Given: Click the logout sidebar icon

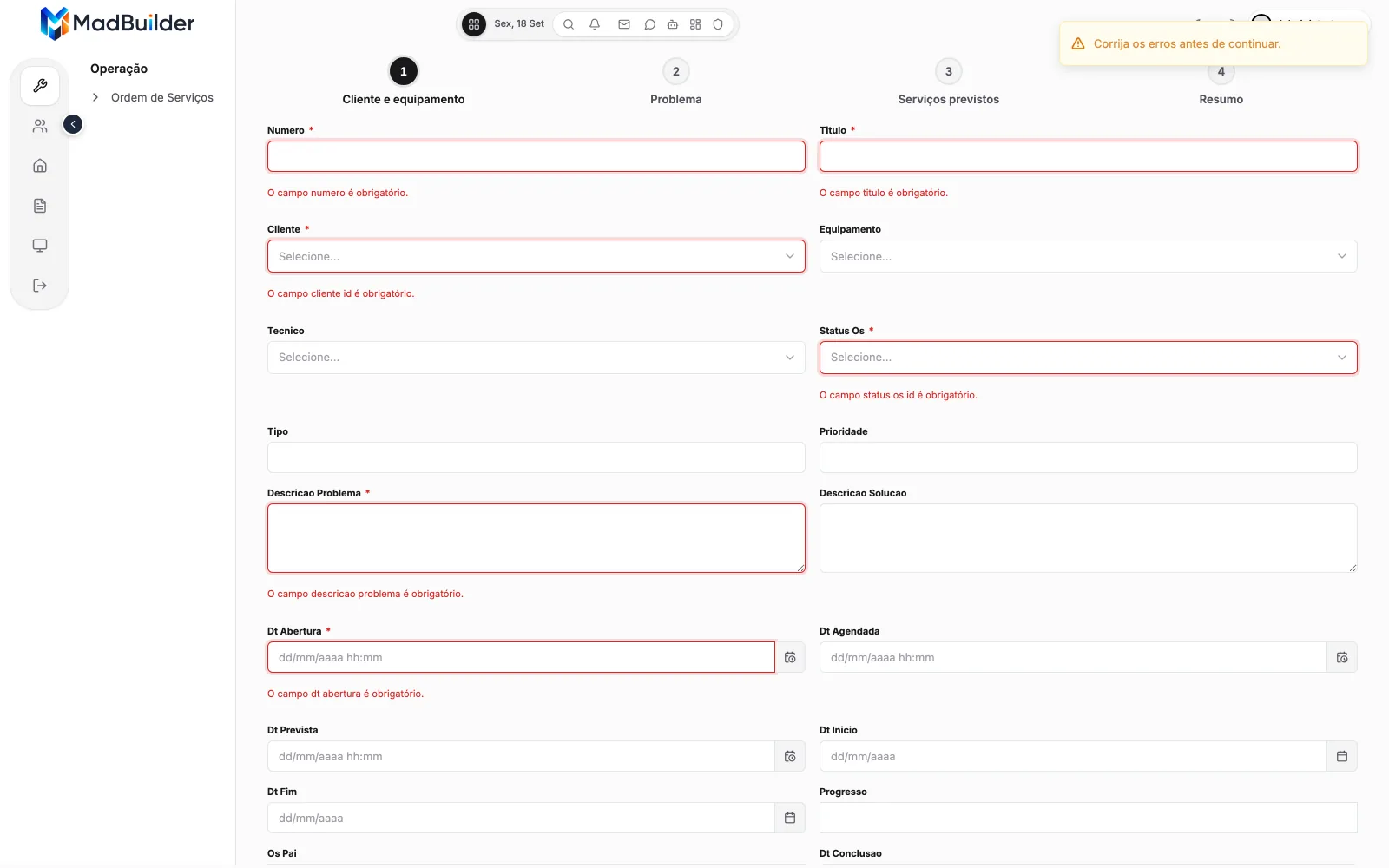Looking at the screenshot, I should coord(40,286).
